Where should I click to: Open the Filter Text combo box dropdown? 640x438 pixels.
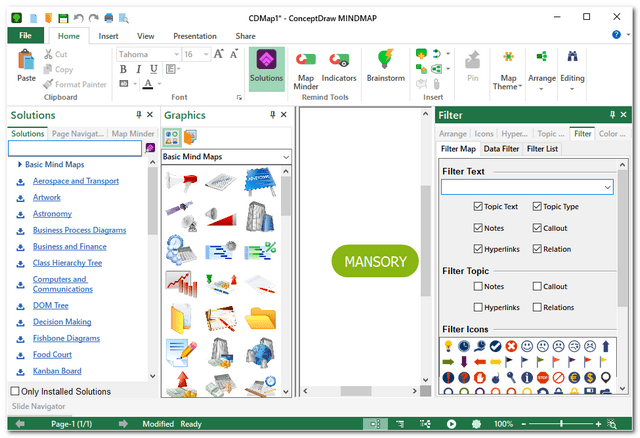click(x=607, y=187)
